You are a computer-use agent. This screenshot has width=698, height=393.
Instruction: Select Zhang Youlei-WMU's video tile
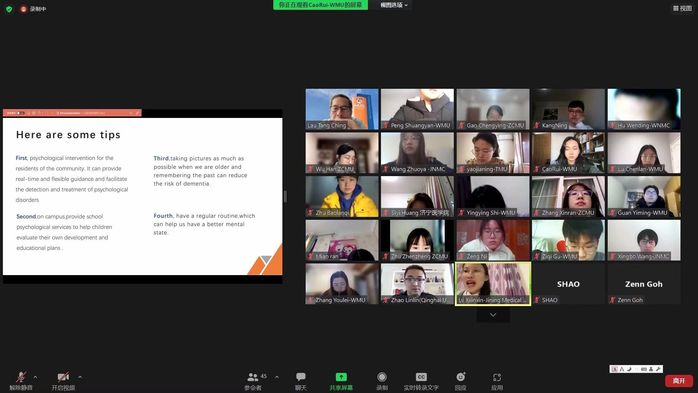(x=342, y=284)
